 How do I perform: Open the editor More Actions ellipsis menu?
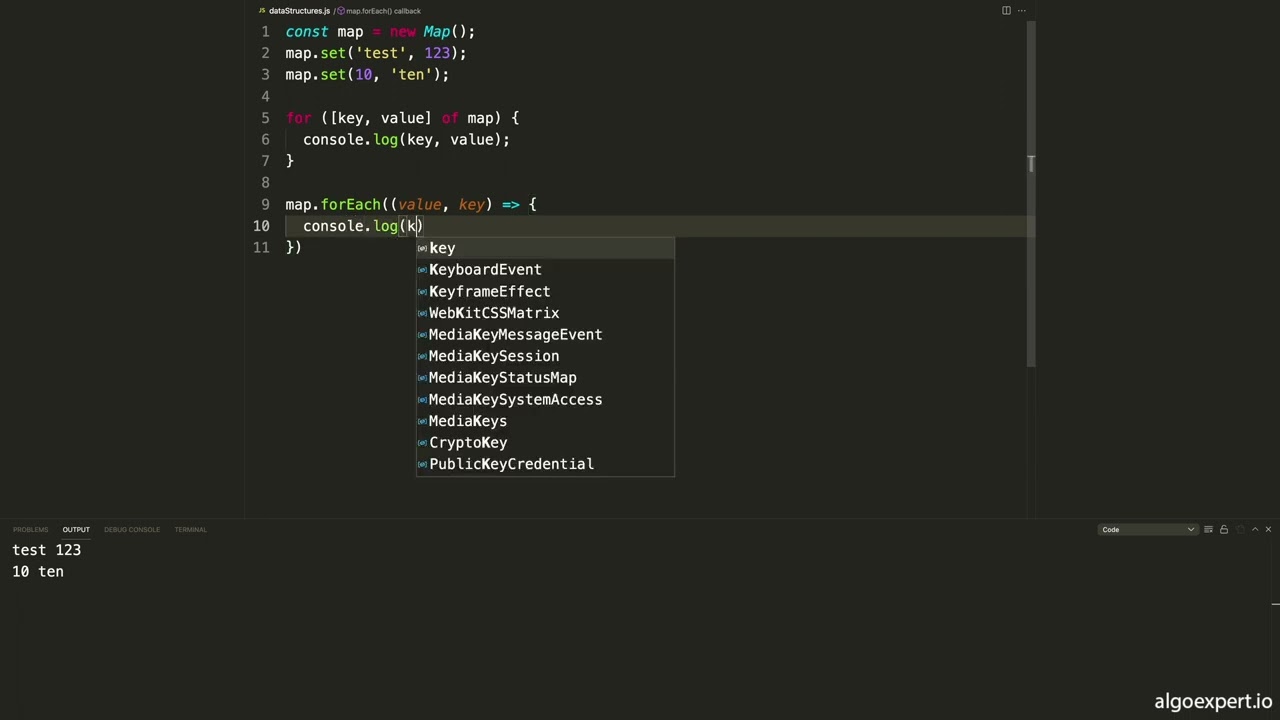pyautogui.click(x=1021, y=10)
